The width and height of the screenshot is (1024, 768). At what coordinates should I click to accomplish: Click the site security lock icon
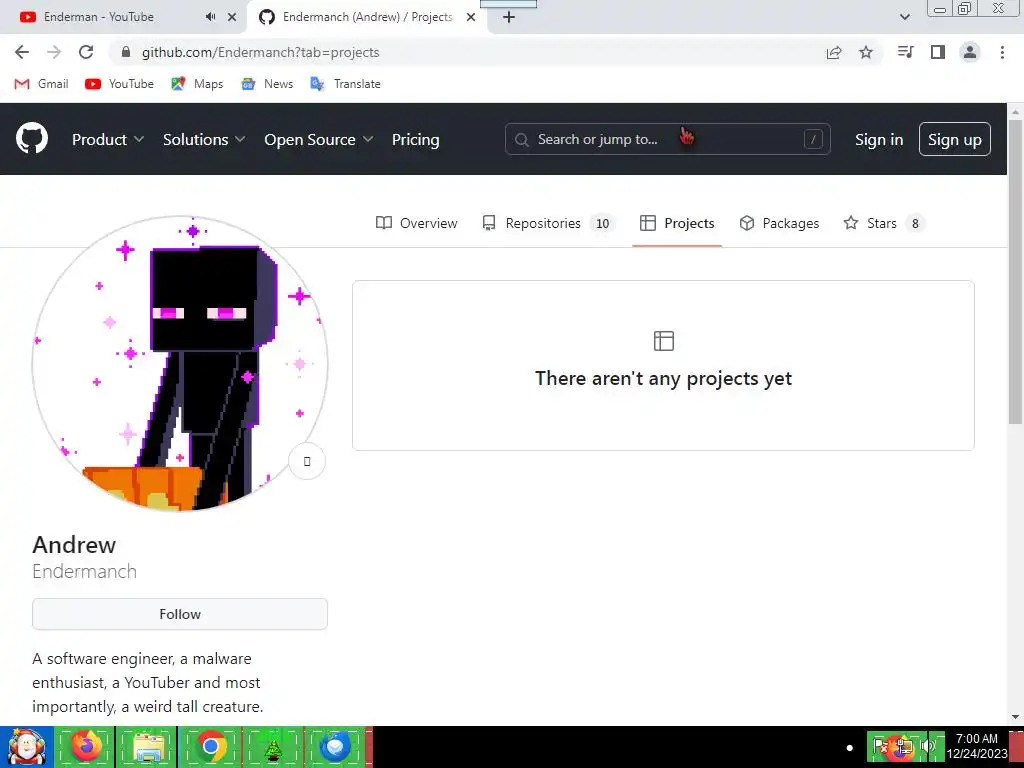point(127,52)
